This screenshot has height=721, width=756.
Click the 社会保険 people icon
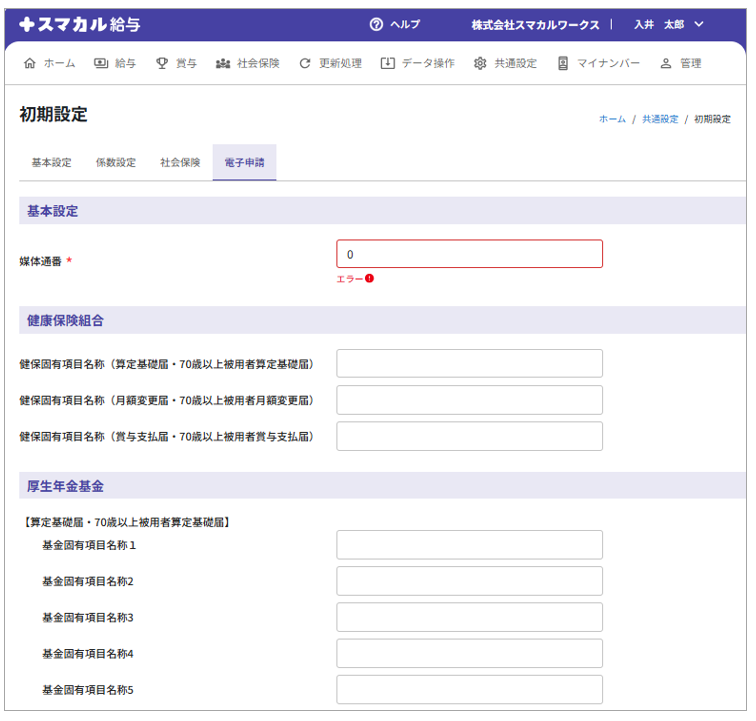[x=223, y=63]
